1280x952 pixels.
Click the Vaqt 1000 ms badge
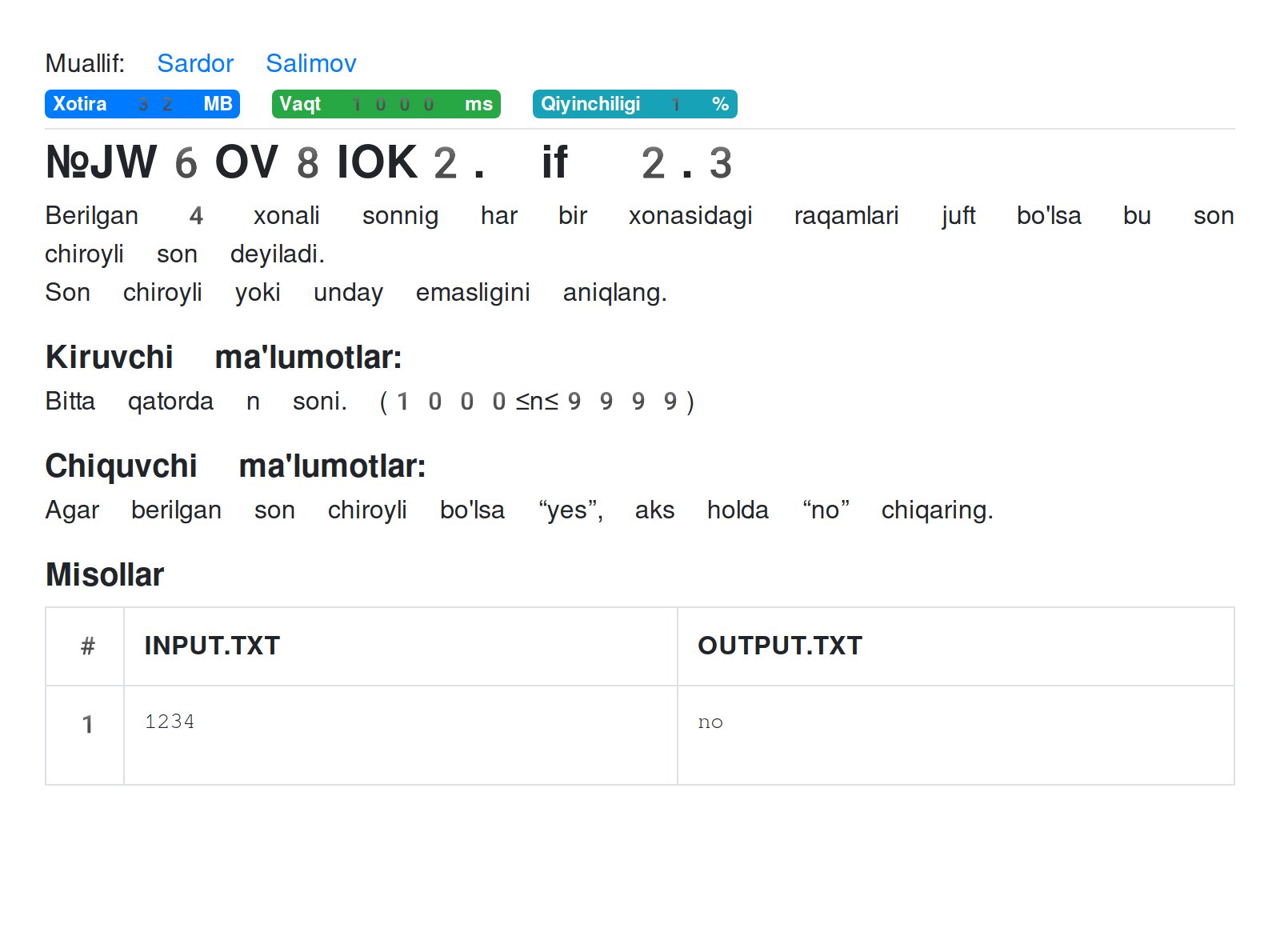click(386, 104)
